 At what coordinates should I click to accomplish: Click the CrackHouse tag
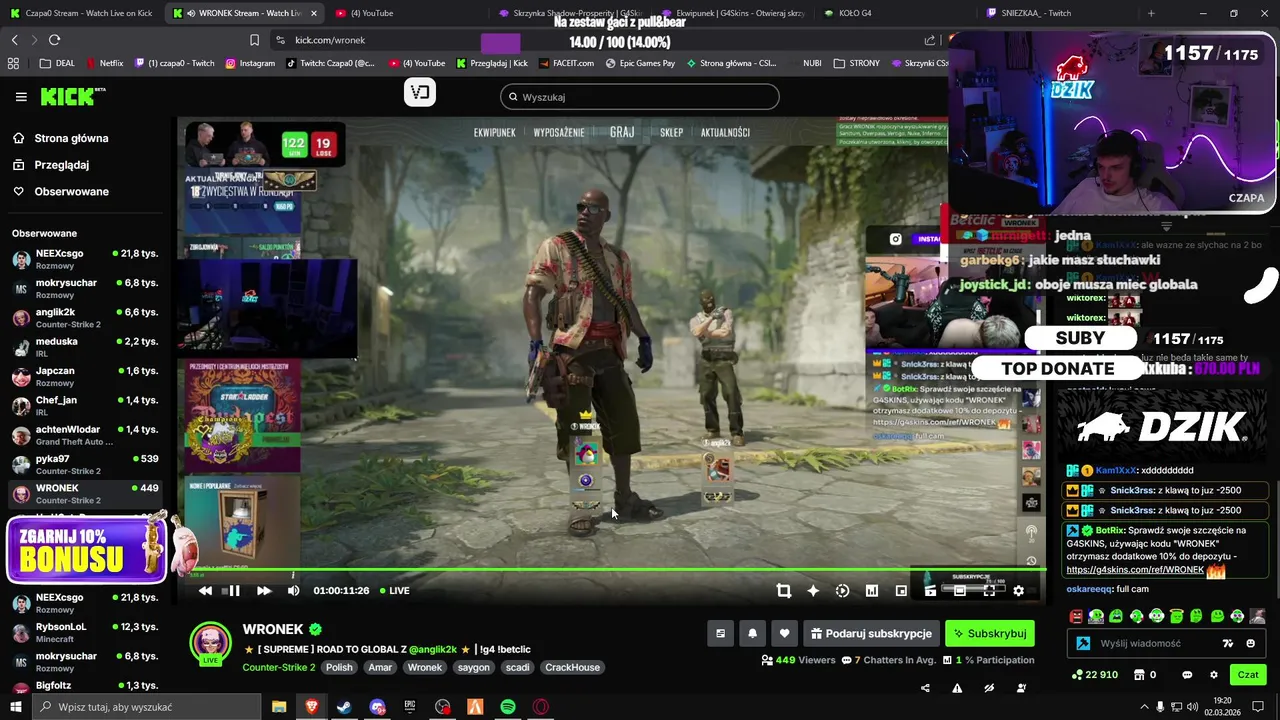click(x=572, y=667)
